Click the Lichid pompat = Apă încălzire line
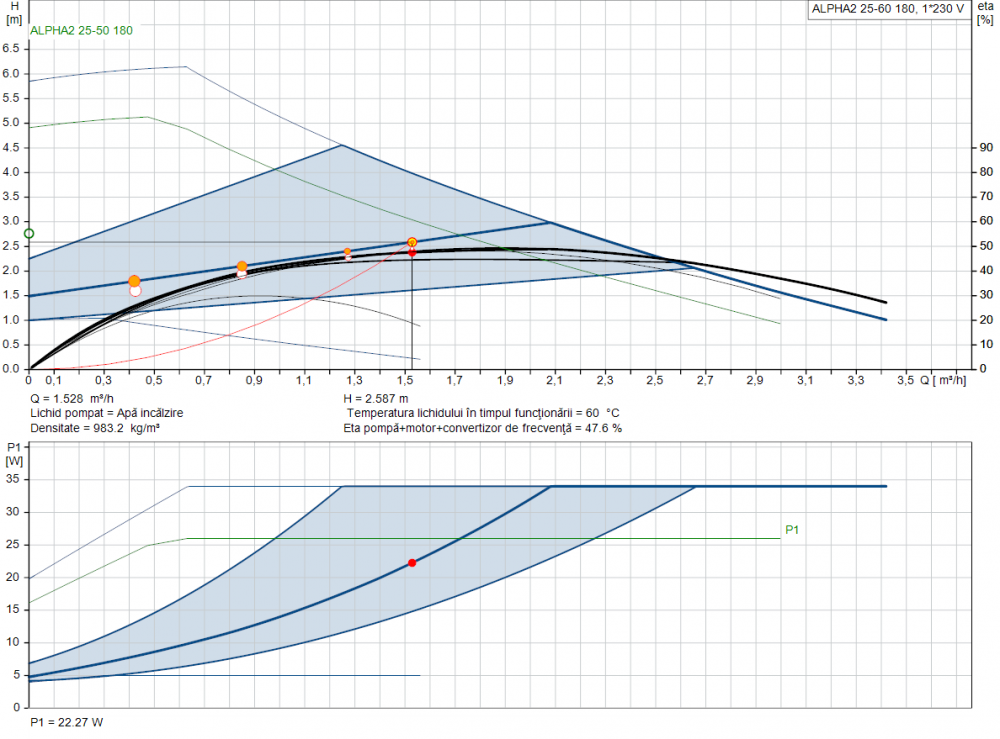The image size is (1000, 739). [107, 412]
